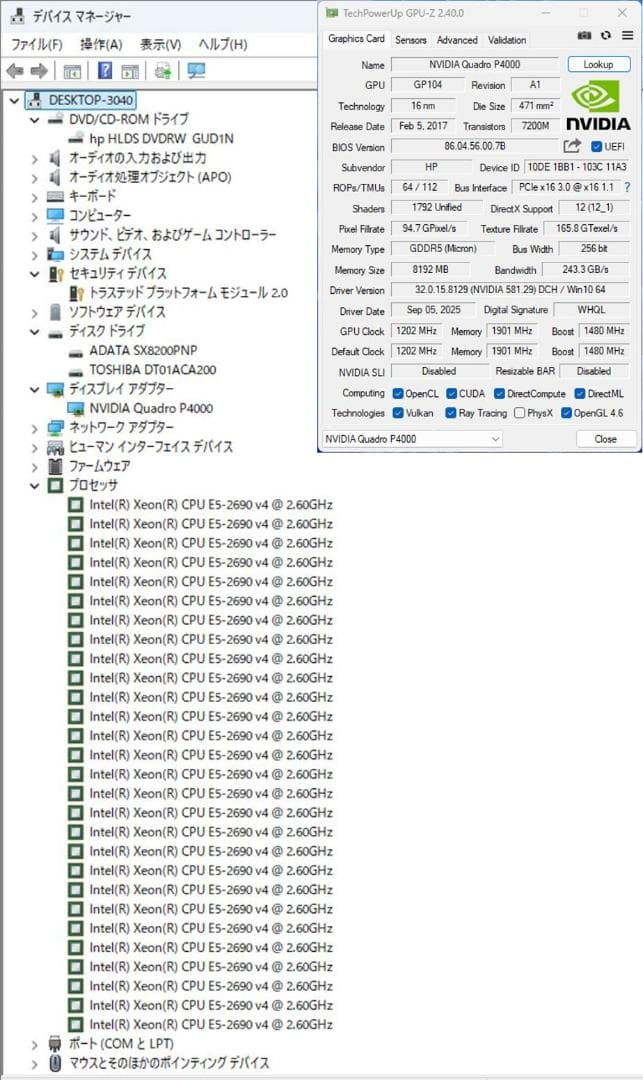Toggle the OpenGL 4.6 checkbox
The height and width of the screenshot is (1080, 643).
click(567, 413)
